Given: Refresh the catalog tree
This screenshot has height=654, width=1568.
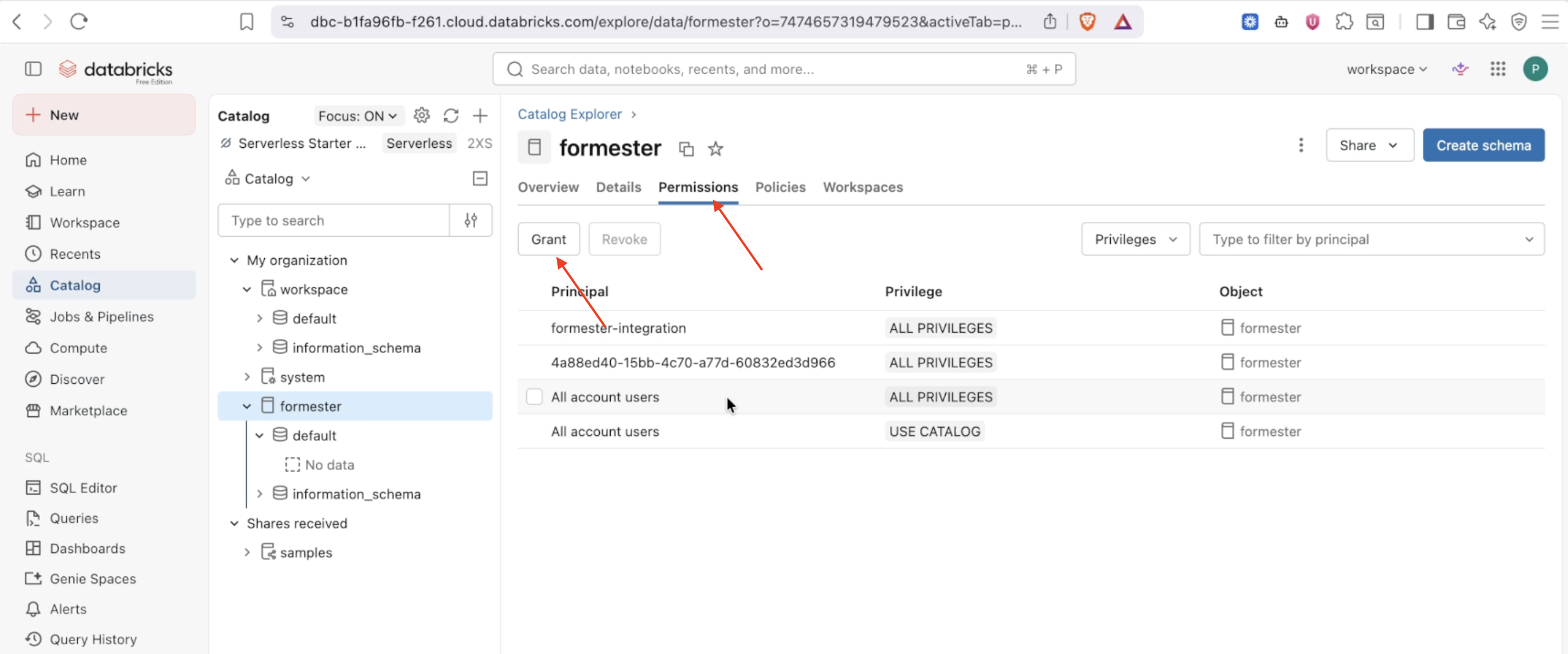Looking at the screenshot, I should point(450,116).
